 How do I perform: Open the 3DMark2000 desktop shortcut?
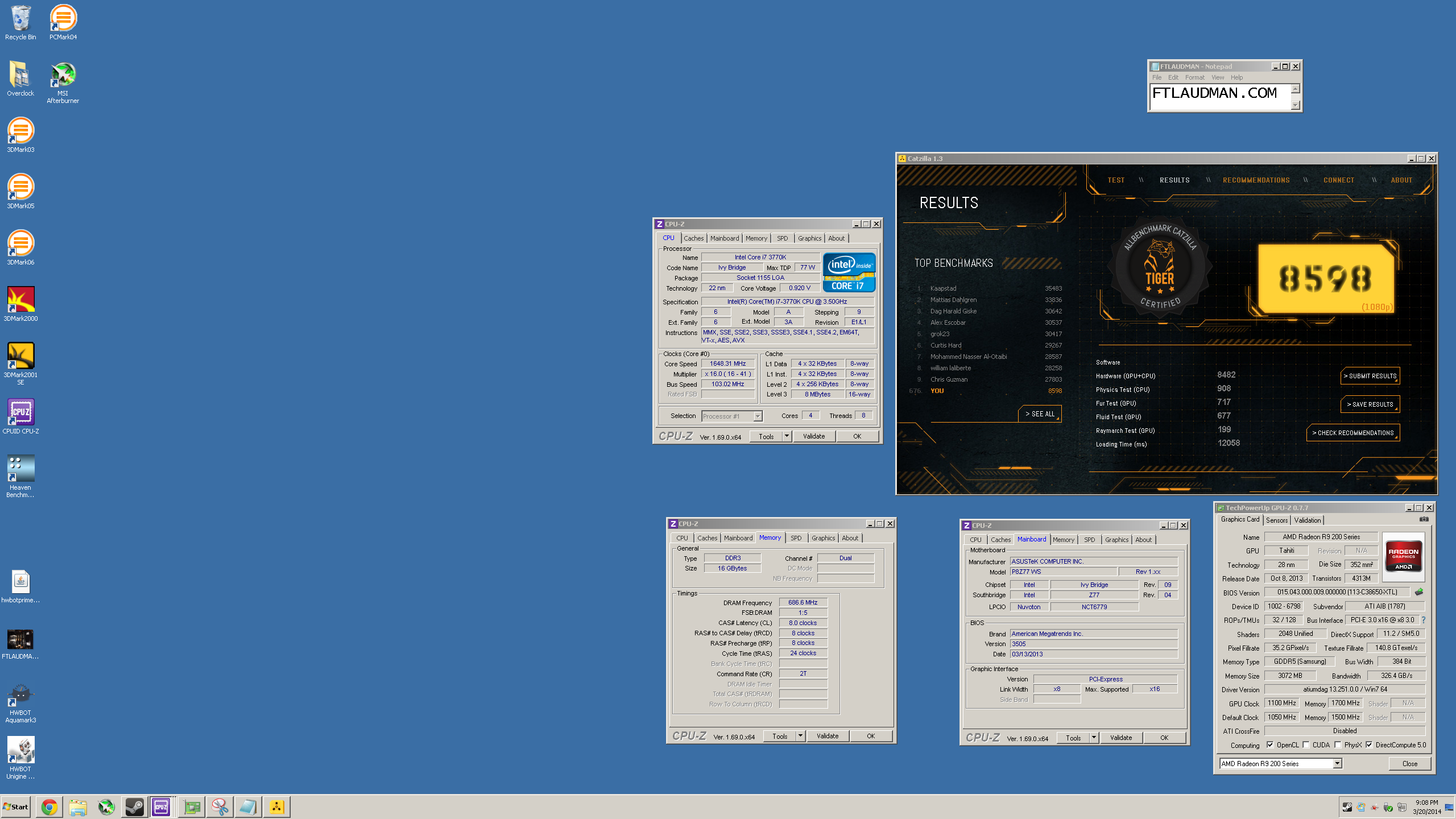click(x=20, y=304)
